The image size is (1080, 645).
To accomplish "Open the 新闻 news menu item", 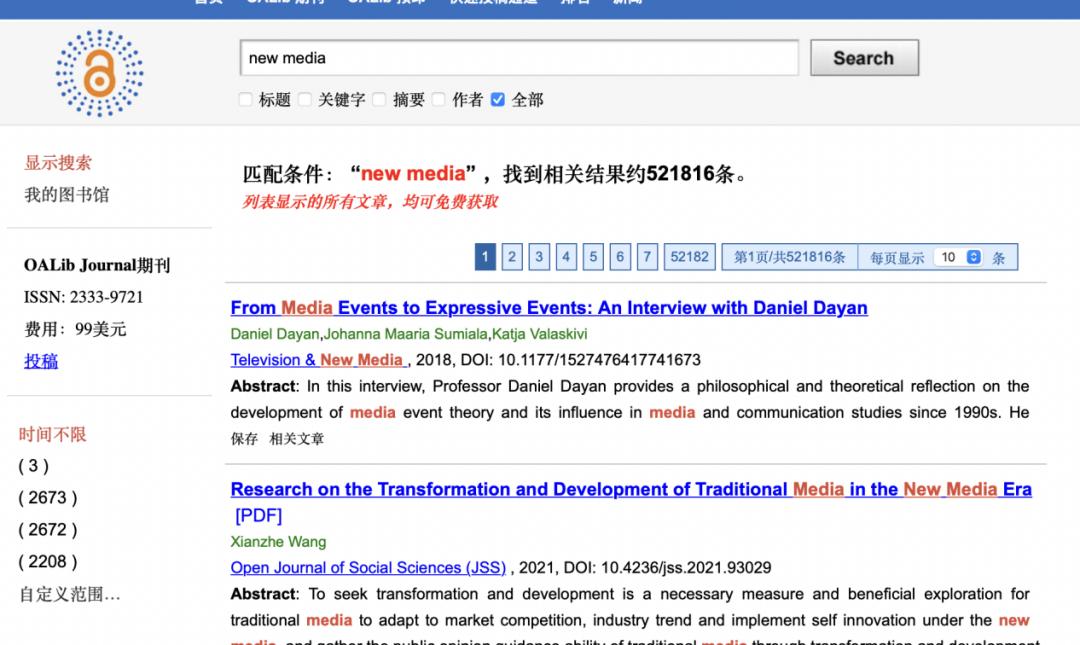I will click(626, 2).
